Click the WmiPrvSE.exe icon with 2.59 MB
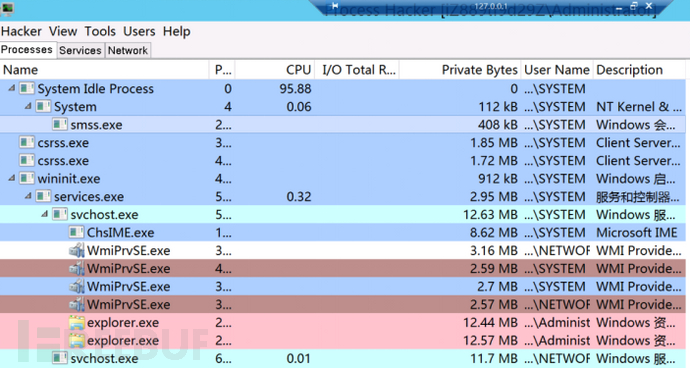 point(77,268)
